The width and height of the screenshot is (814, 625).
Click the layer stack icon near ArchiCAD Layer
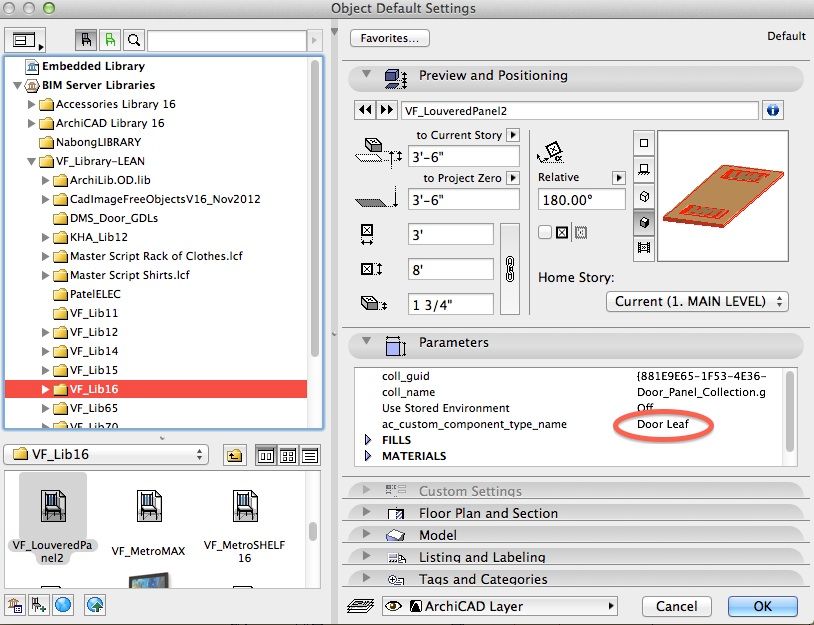pos(361,606)
